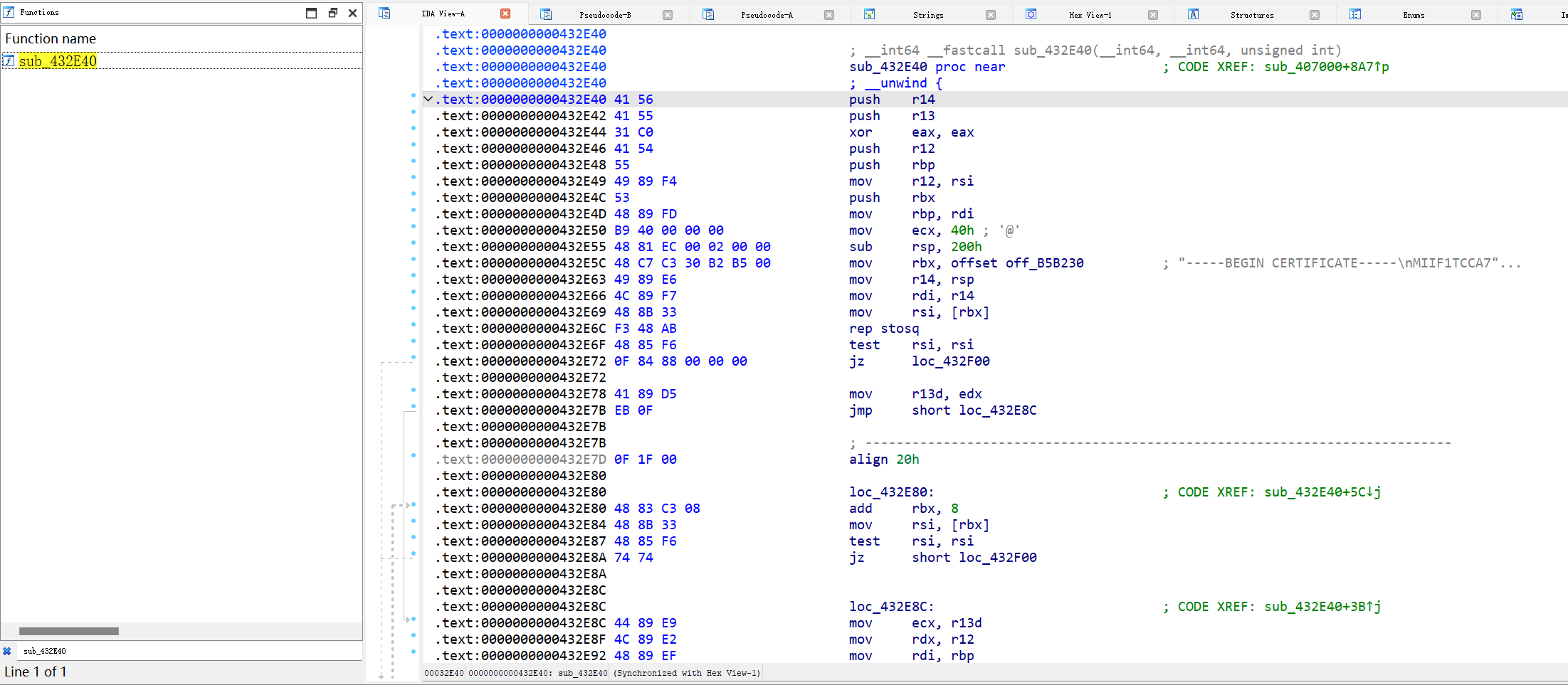1568x685 pixels.
Task: Click the Enums tab icon
Action: coord(1355,14)
